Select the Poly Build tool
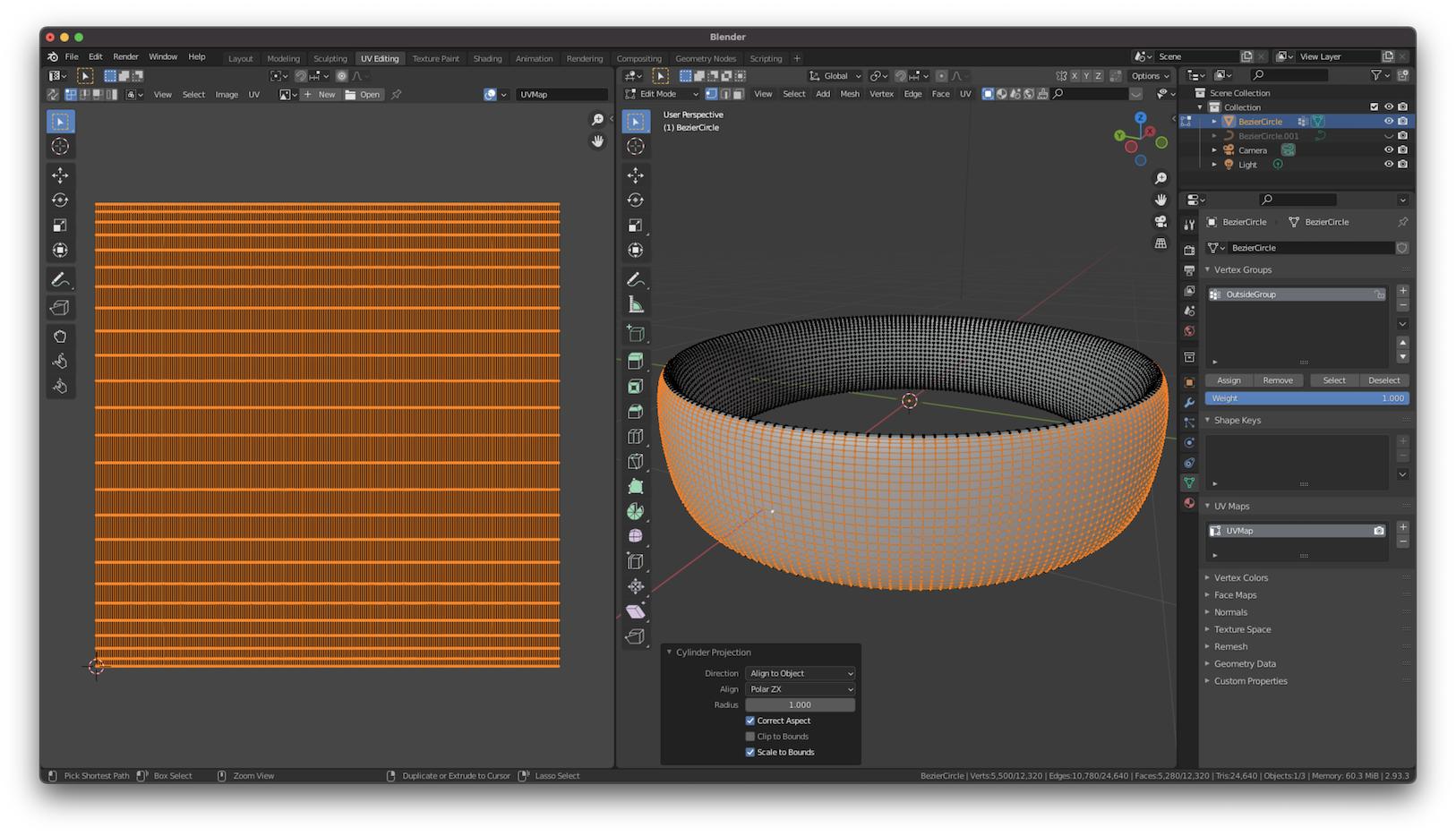 pos(636,487)
